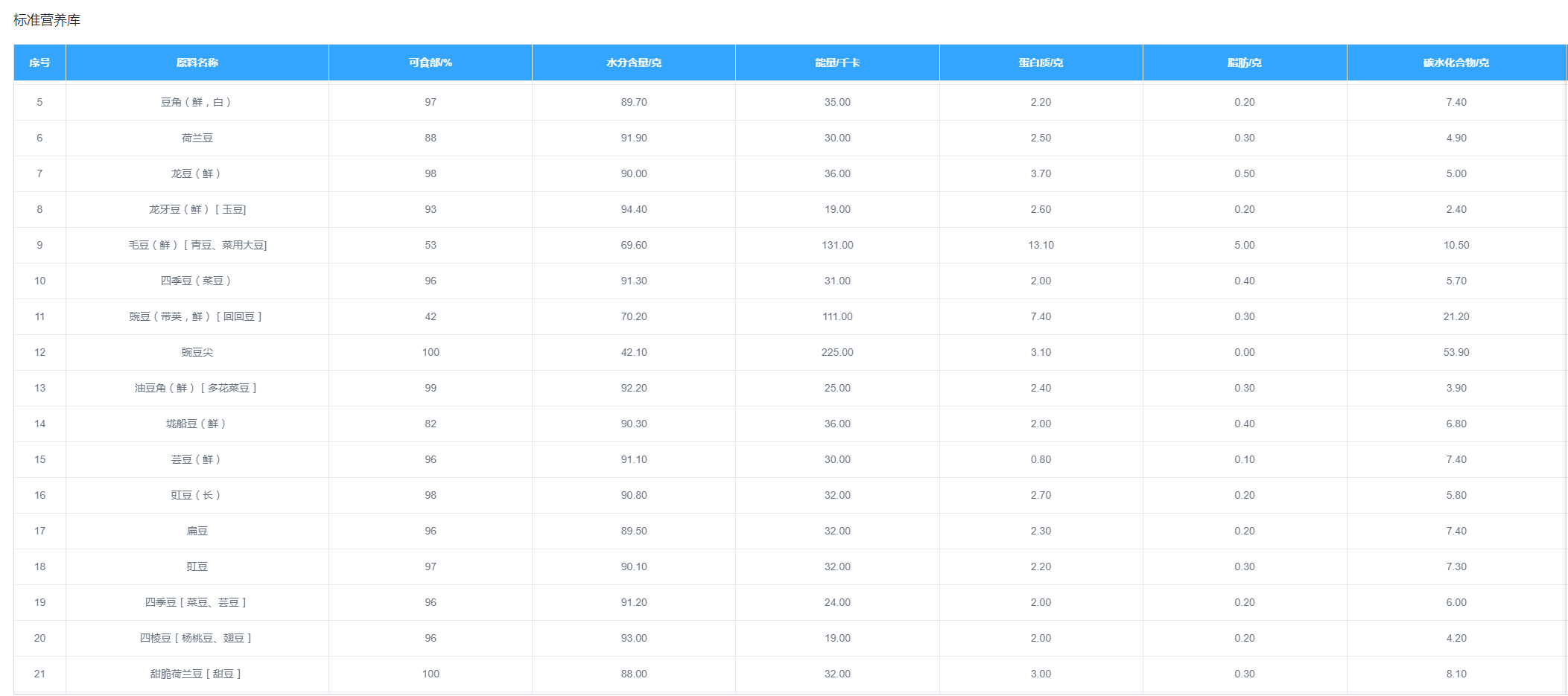Click fat value 0.00 in row 12

coord(1245,352)
